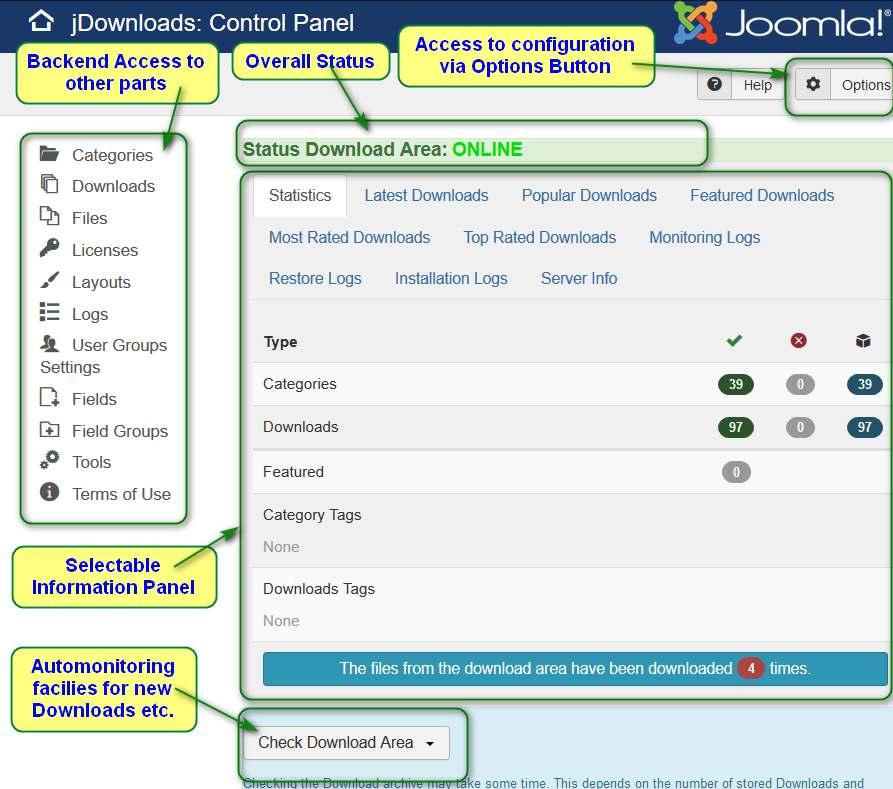Click the 'jDownloads: Control Panel' title
893x789 pixels.
(x=212, y=23)
